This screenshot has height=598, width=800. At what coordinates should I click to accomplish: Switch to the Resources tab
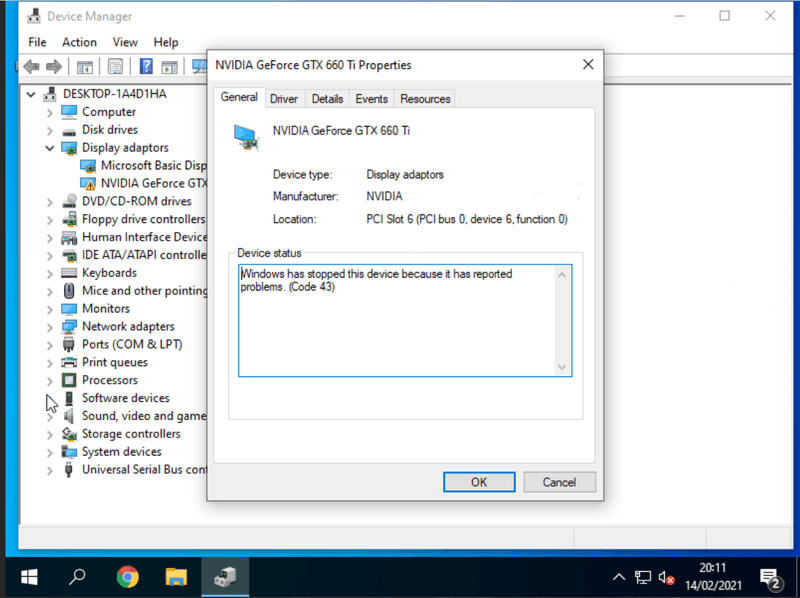pyautogui.click(x=425, y=98)
